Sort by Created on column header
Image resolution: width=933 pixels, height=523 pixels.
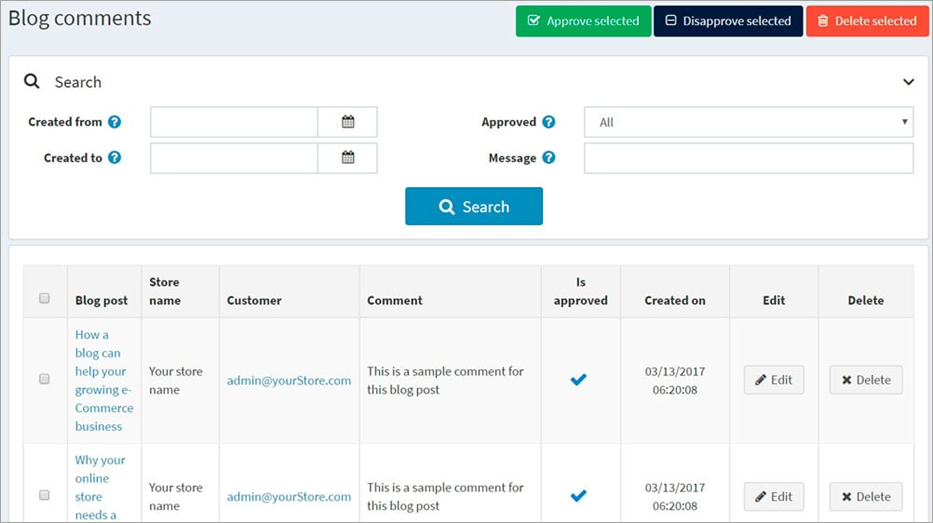[674, 300]
